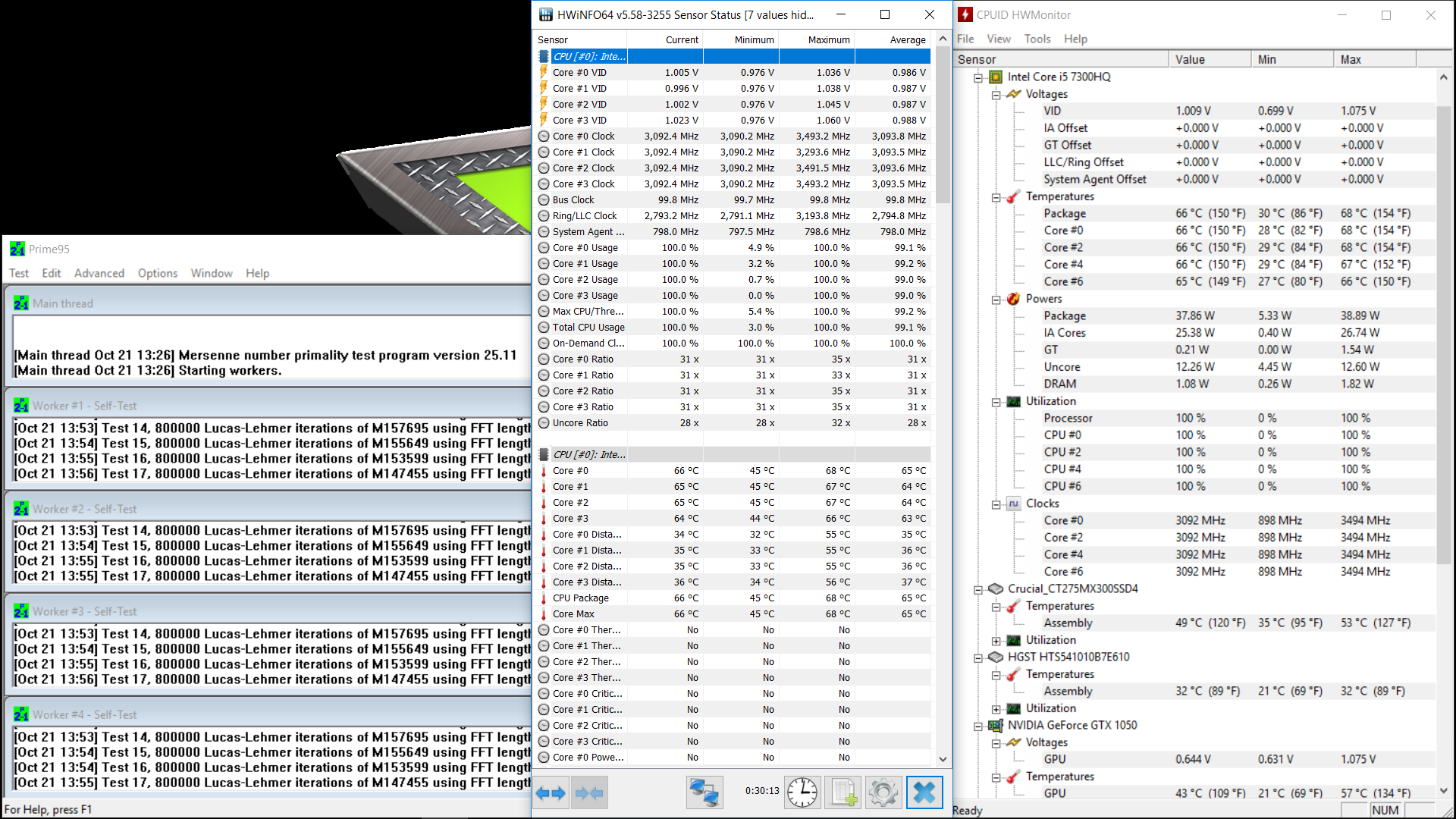Click the Worker #4 - Self-Test title bar
The width and height of the screenshot is (1456, 819).
269,714
